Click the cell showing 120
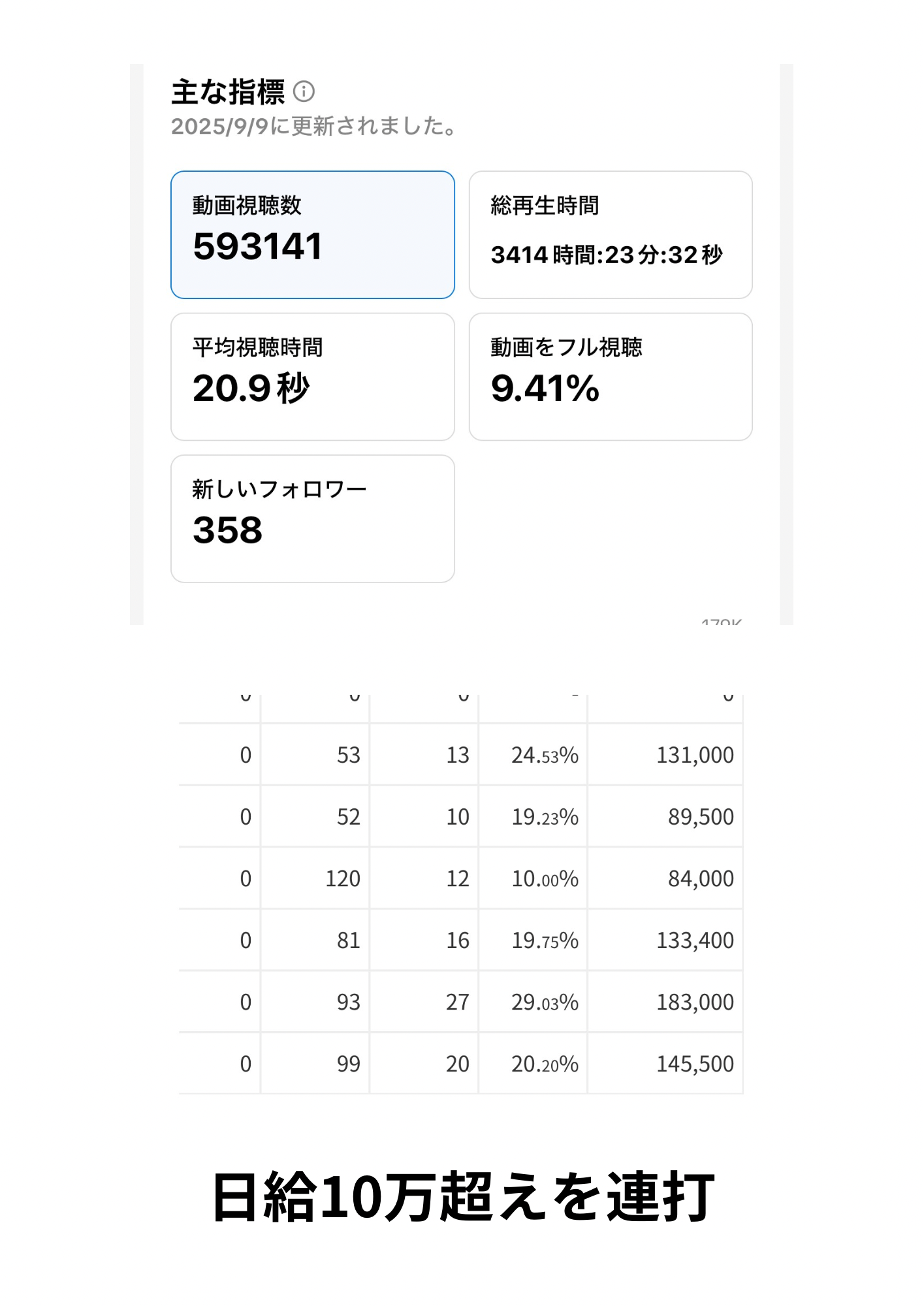924x1306 pixels. (343, 879)
